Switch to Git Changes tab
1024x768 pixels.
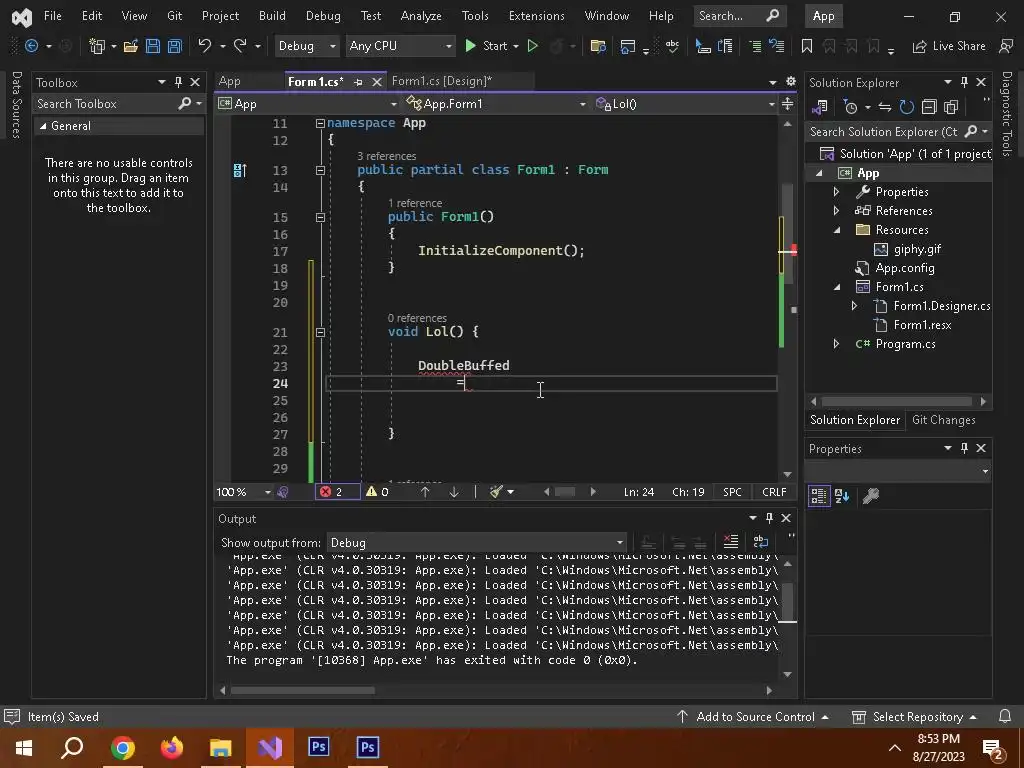pos(943,420)
